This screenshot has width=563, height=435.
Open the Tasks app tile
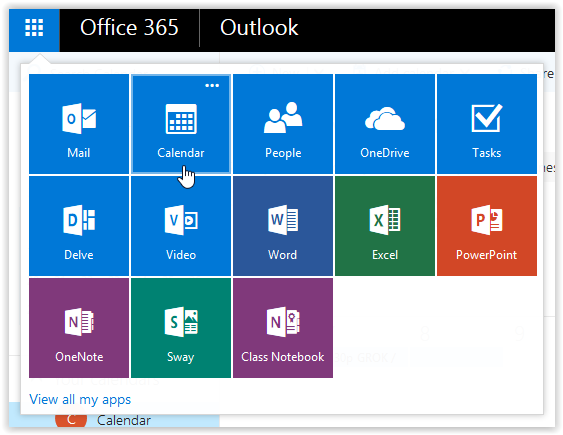pyautogui.click(x=487, y=124)
